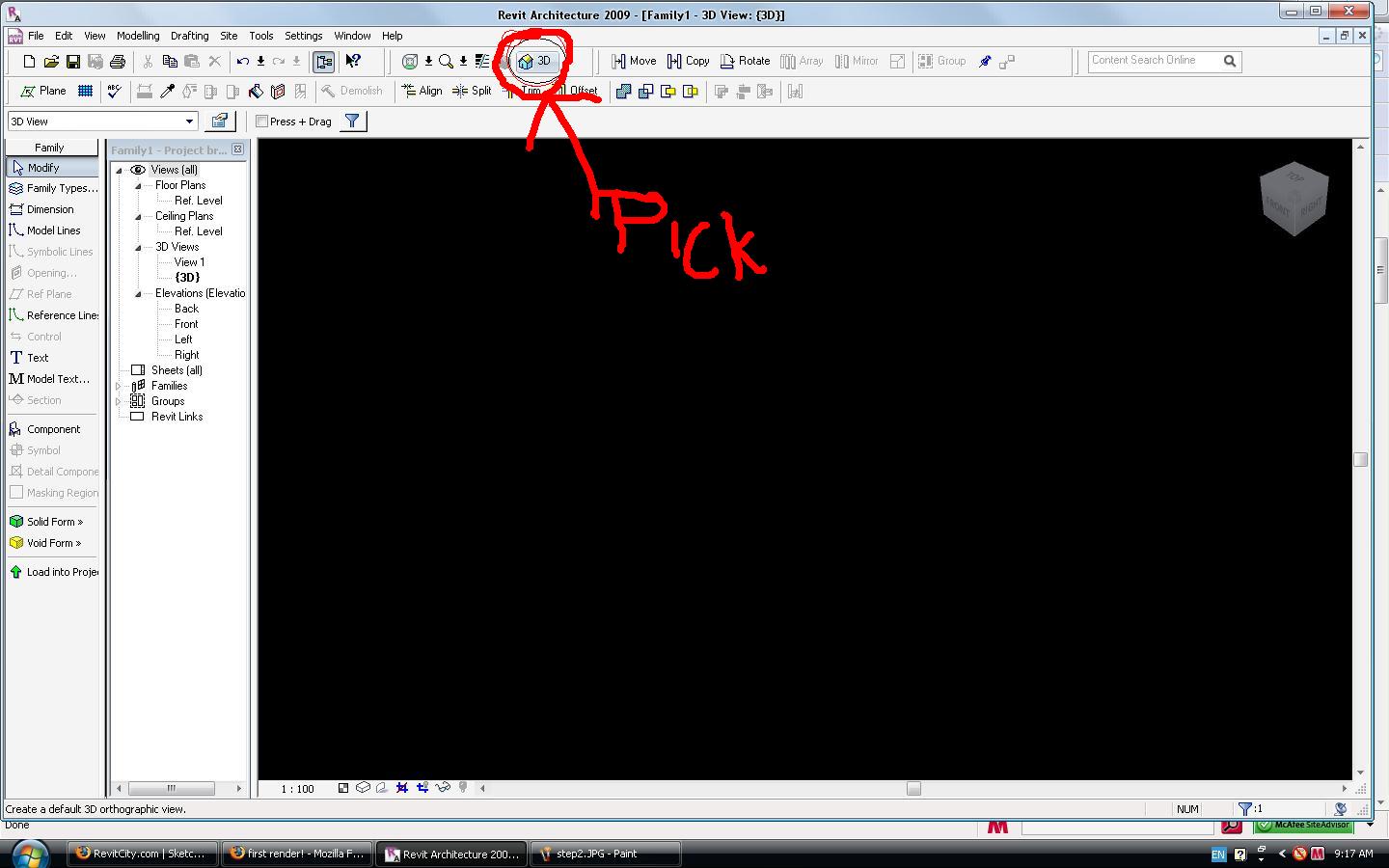Select the Rotate tool
Viewport: 1389px width, 868px height.
pos(745,61)
